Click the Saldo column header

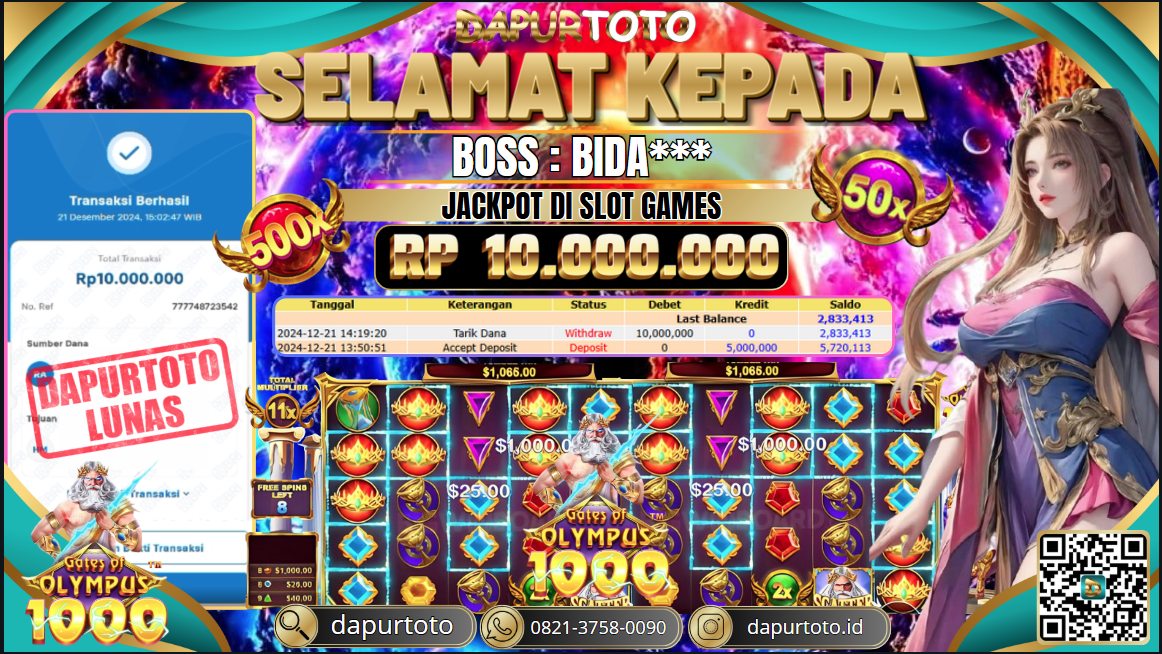point(845,304)
